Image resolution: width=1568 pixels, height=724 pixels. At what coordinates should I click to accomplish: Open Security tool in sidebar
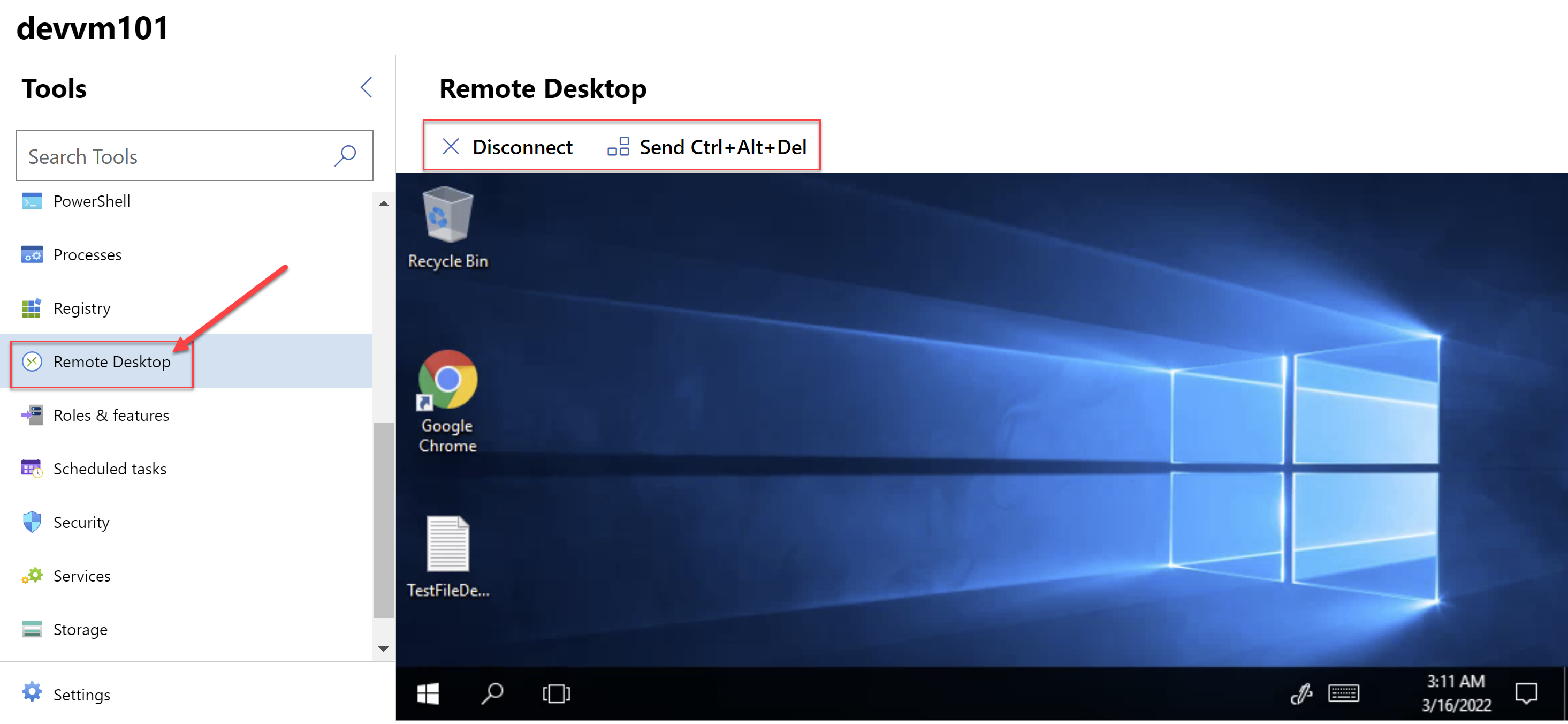pos(80,521)
